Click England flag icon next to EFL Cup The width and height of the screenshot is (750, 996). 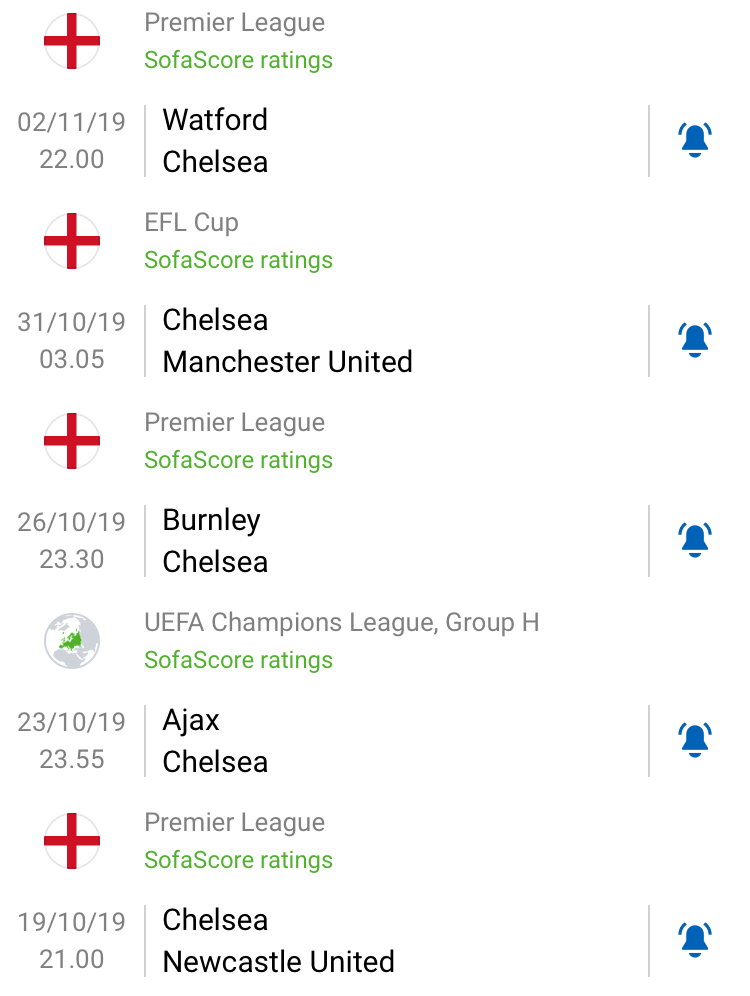pyautogui.click(x=72, y=241)
